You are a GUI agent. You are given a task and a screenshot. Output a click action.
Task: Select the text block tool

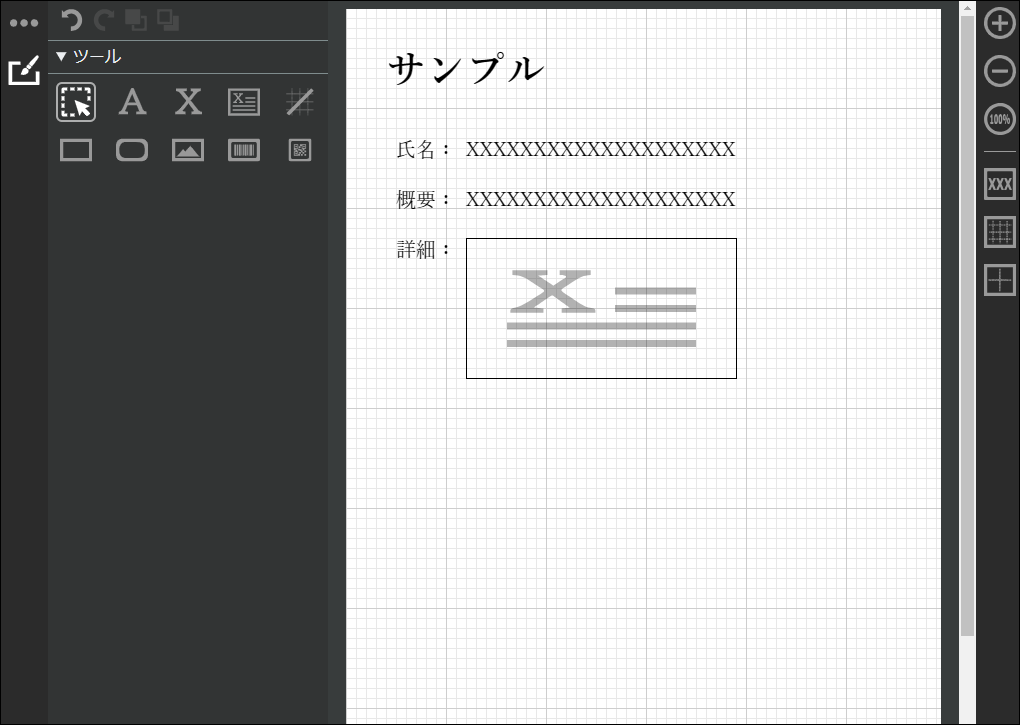coord(244,102)
